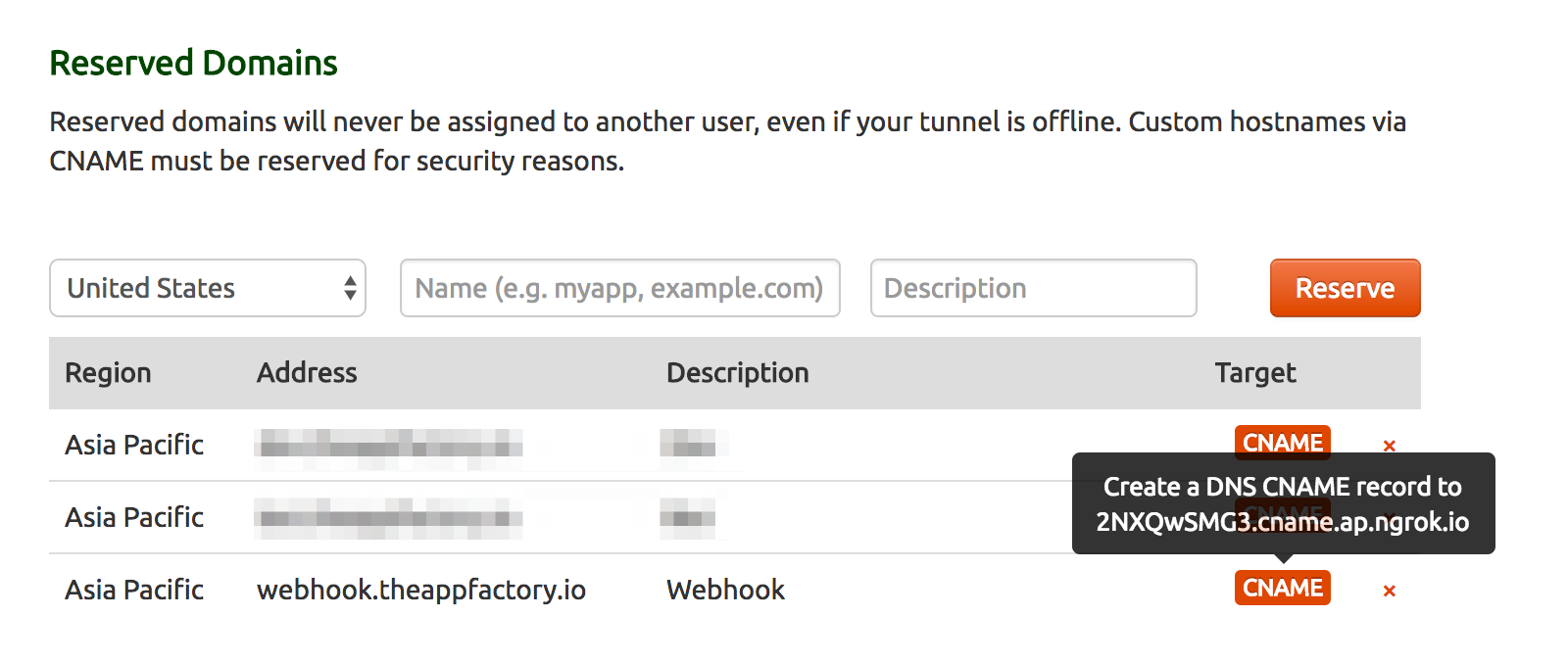Screen dimensions: 1568x664
Task: Delete first Asia Pacific domain with red x
Action: (1389, 446)
